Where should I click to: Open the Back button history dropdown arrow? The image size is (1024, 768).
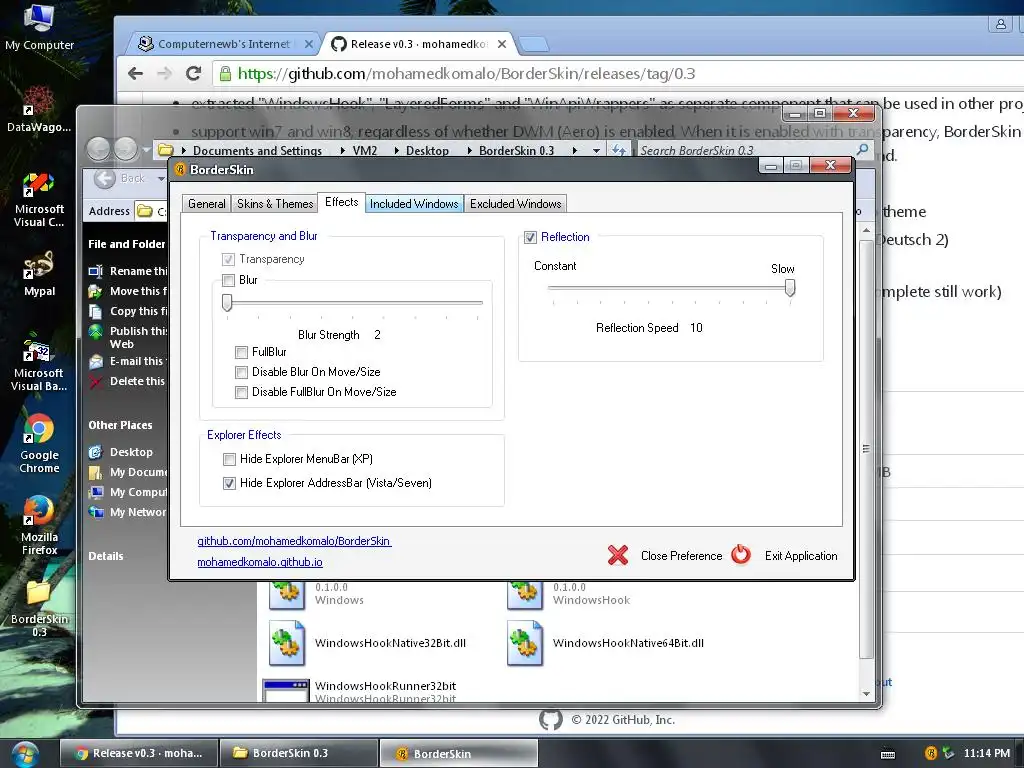[161, 178]
